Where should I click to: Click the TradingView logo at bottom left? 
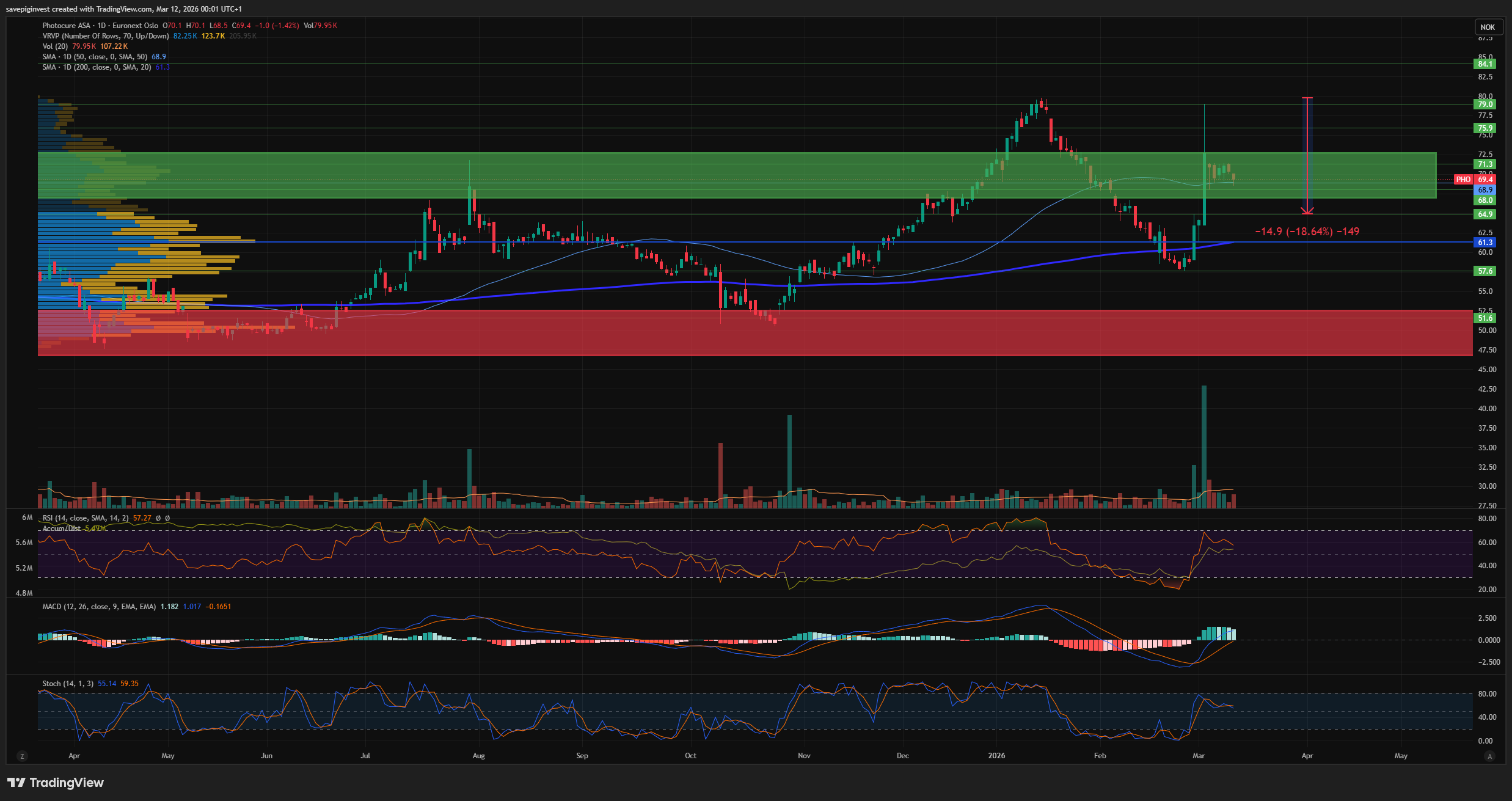(x=56, y=783)
